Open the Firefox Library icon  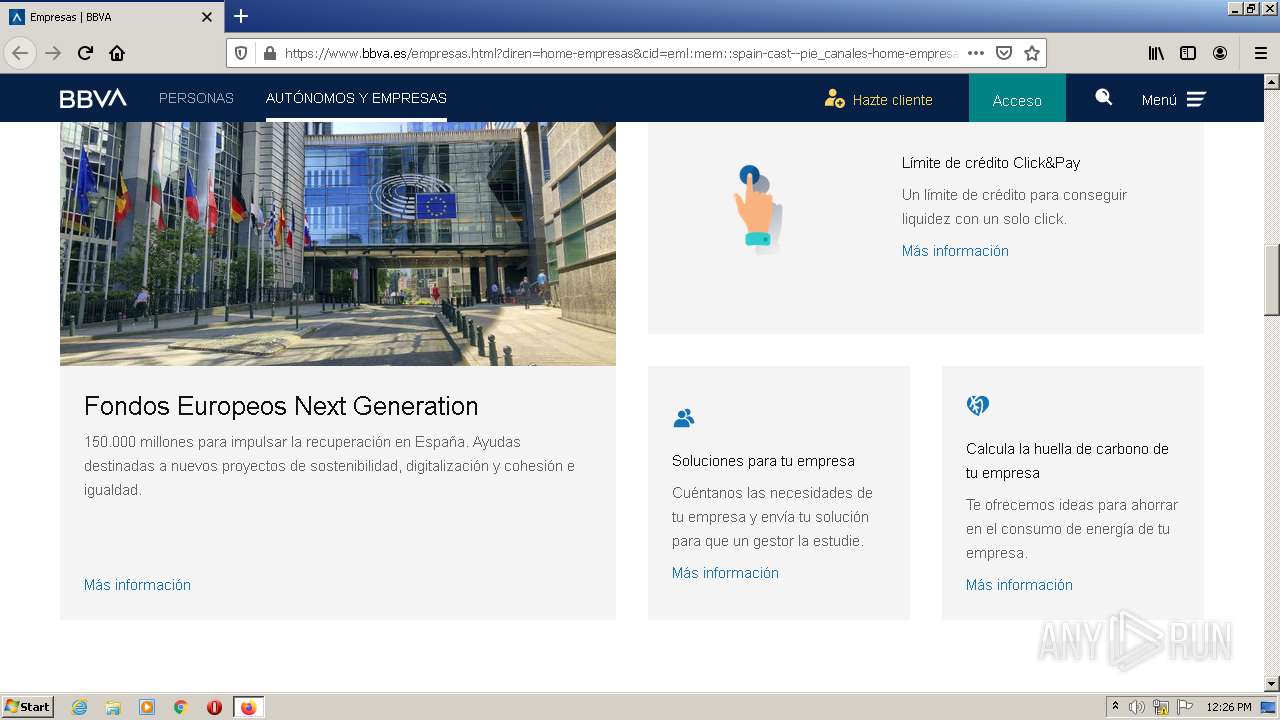[x=1156, y=53]
